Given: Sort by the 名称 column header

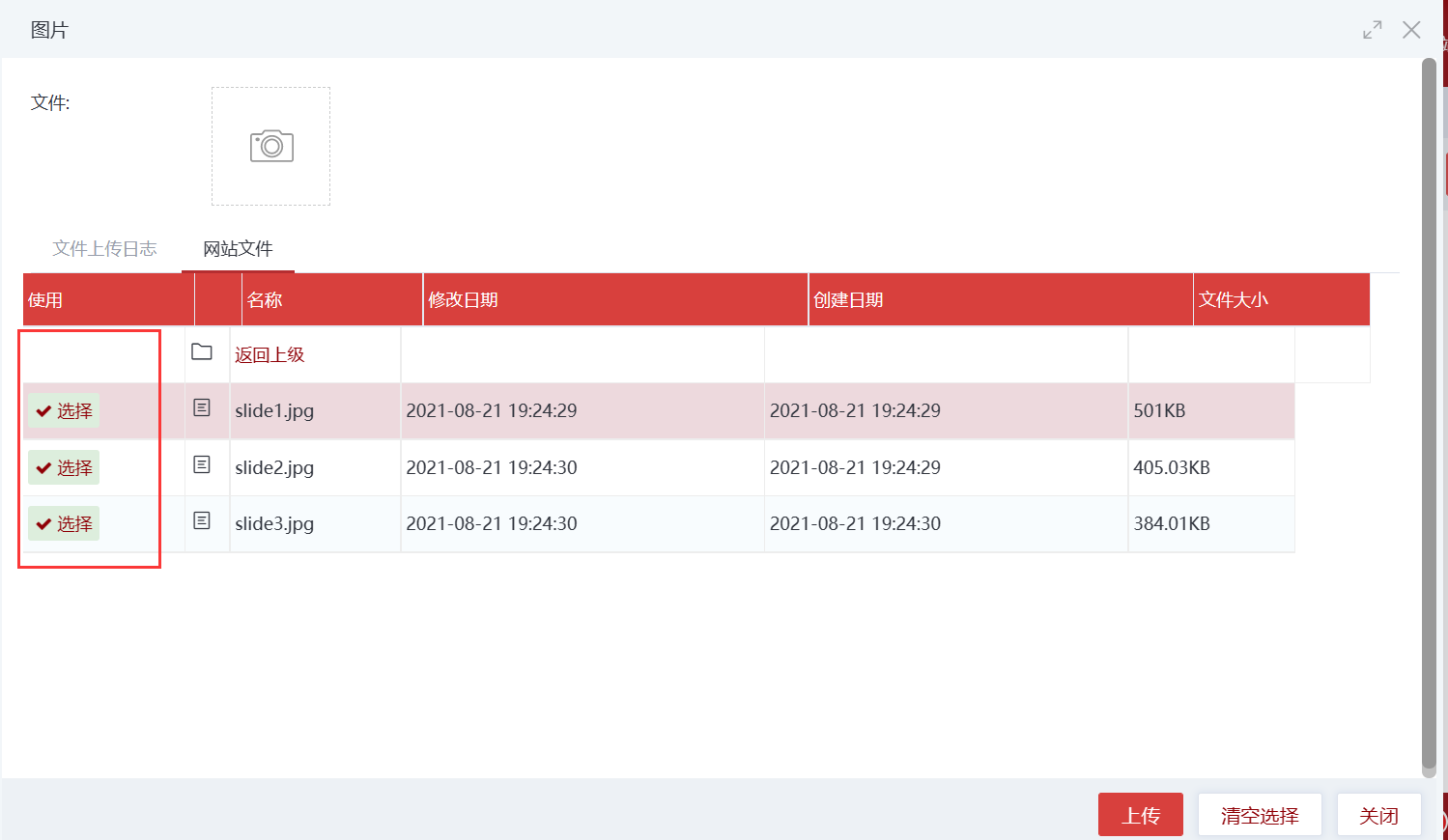Looking at the screenshot, I should [332, 299].
